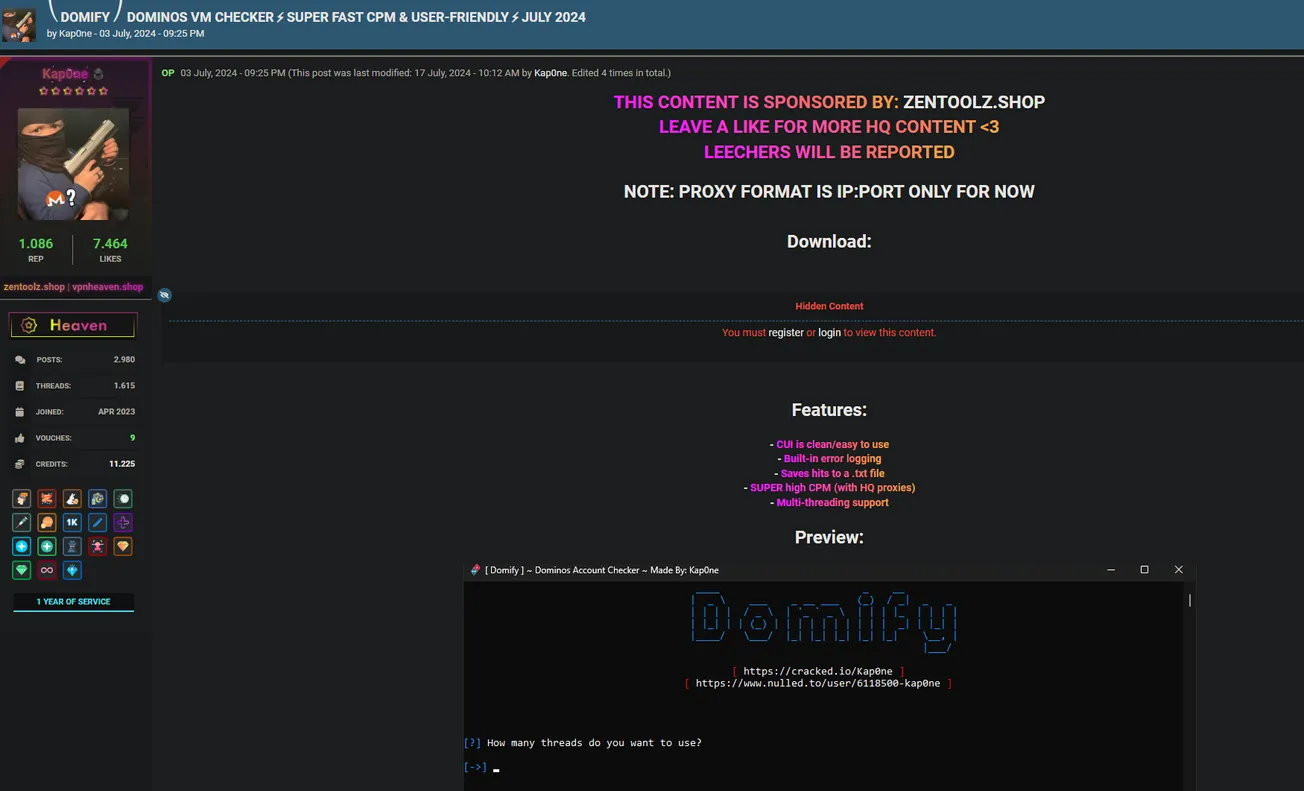Click the OP indicator on the post
The height and width of the screenshot is (791, 1304).
(x=167, y=73)
